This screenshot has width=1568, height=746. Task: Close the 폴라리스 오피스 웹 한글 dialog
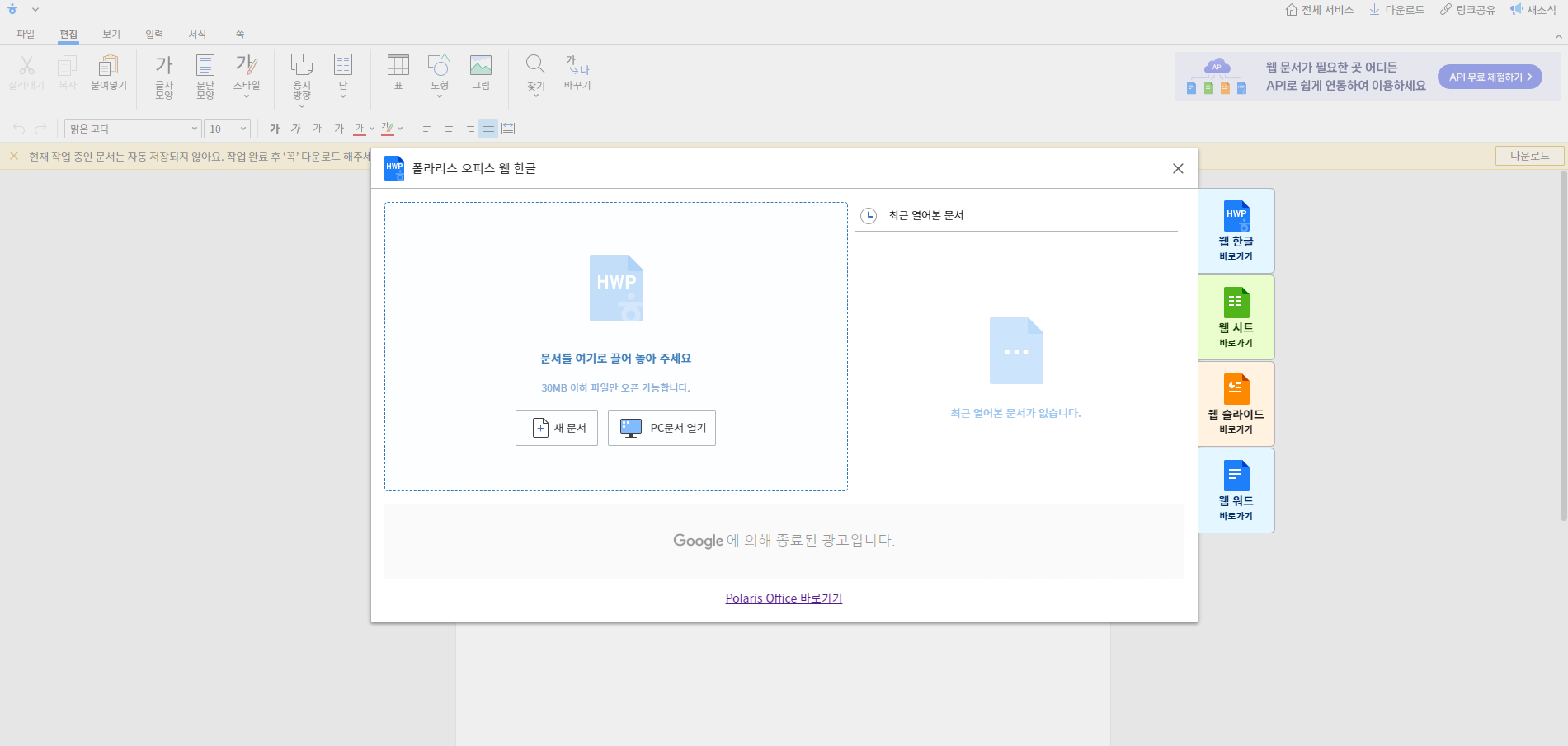tap(1178, 168)
